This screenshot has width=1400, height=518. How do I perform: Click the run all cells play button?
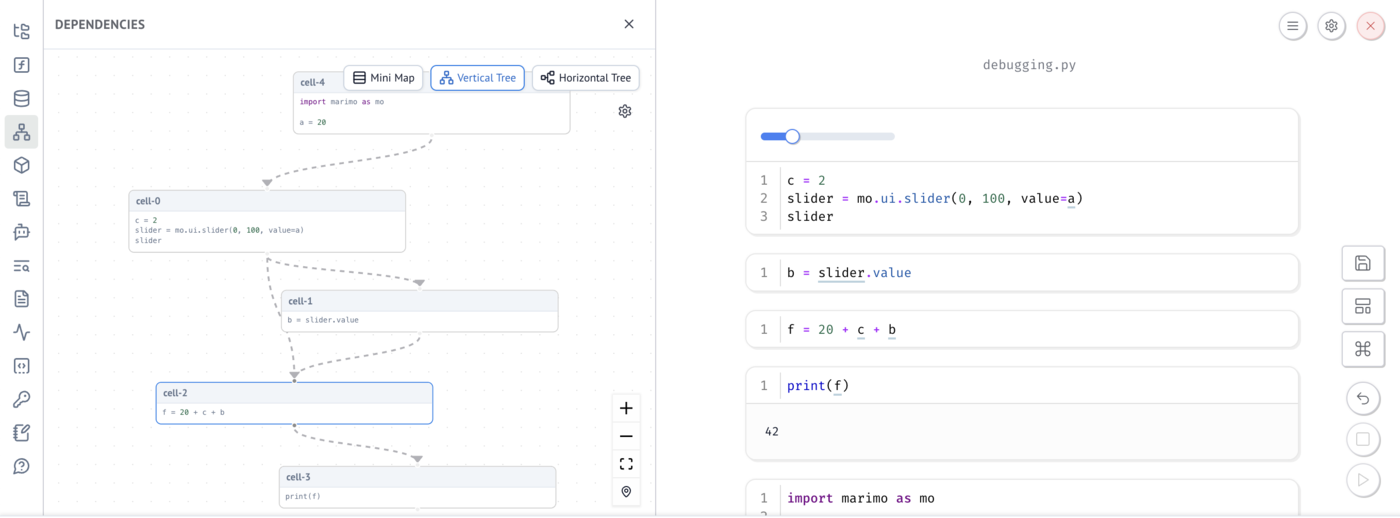[x=1362, y=480]
